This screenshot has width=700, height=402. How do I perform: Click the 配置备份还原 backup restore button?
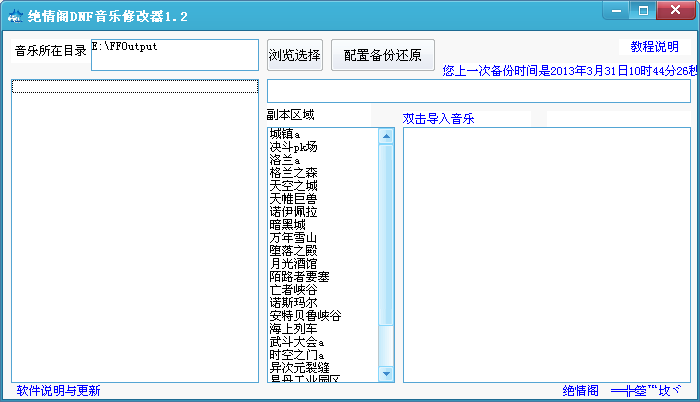pos(383,55)
